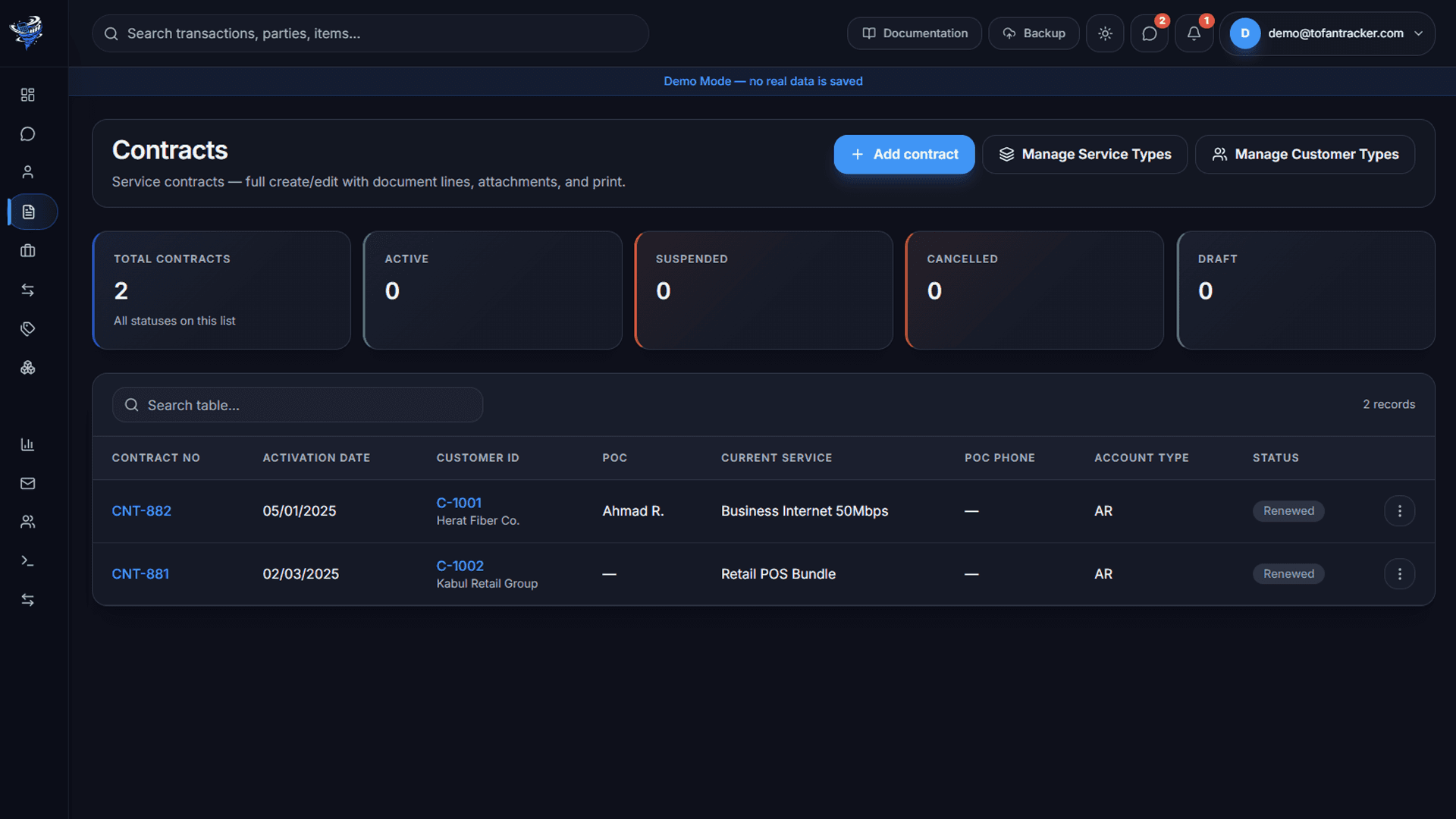Select the contracts document icon in sidebar
Viewport: 1456px width, 819px height.
tap(28, 212)
